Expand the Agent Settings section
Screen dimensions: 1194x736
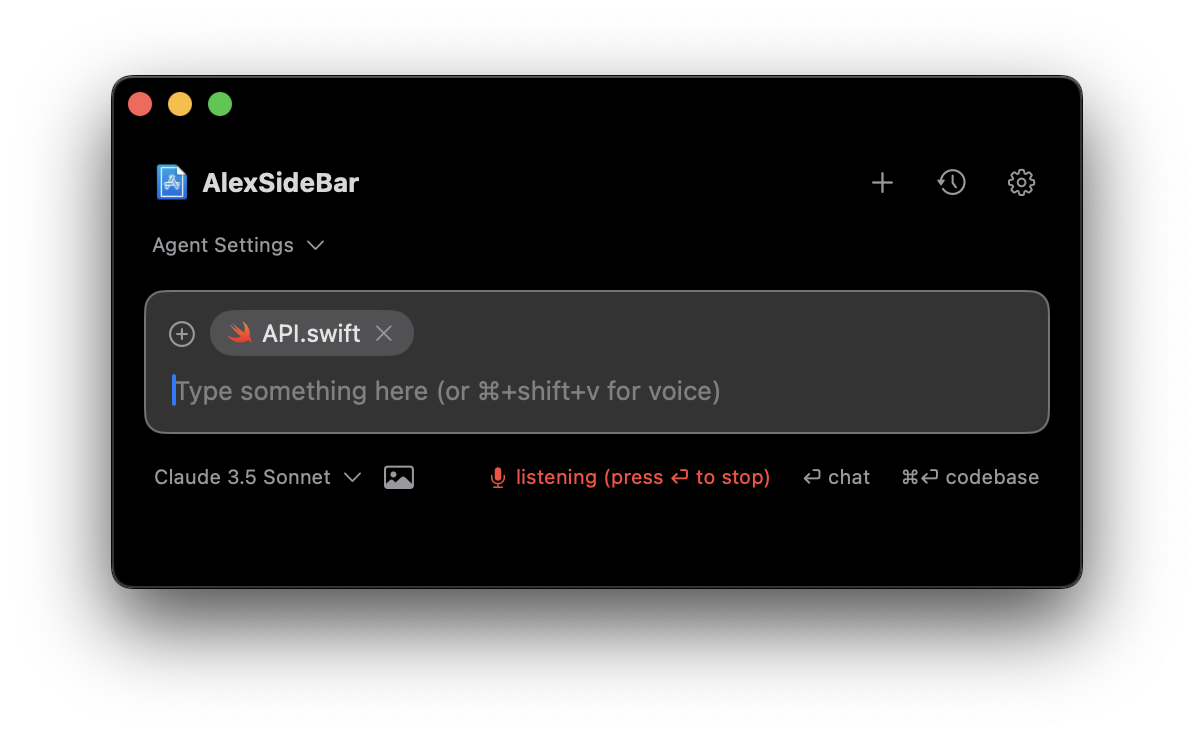coord(239,245)
